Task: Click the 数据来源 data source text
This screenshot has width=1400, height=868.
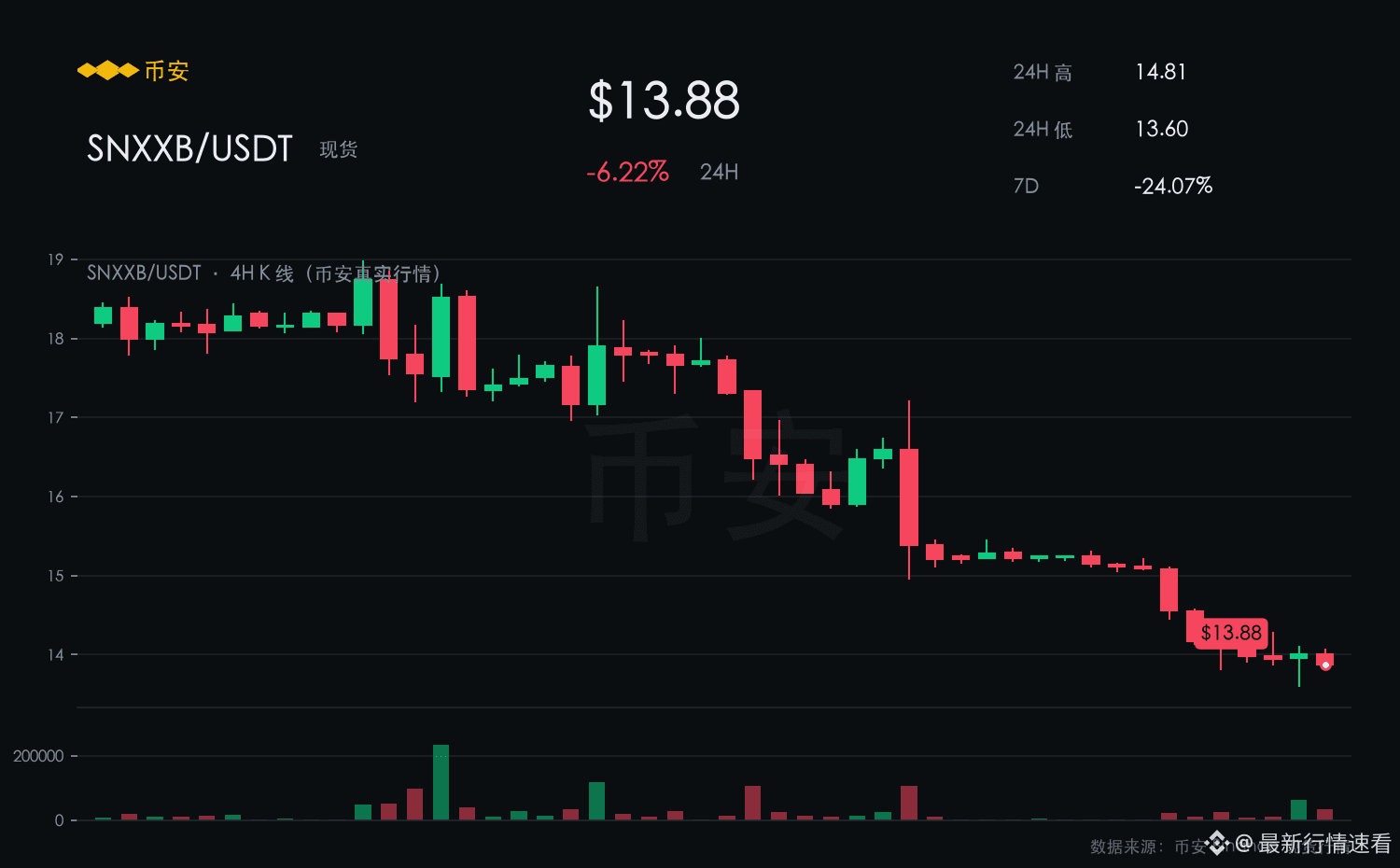Action: (x=1127, y=847)
